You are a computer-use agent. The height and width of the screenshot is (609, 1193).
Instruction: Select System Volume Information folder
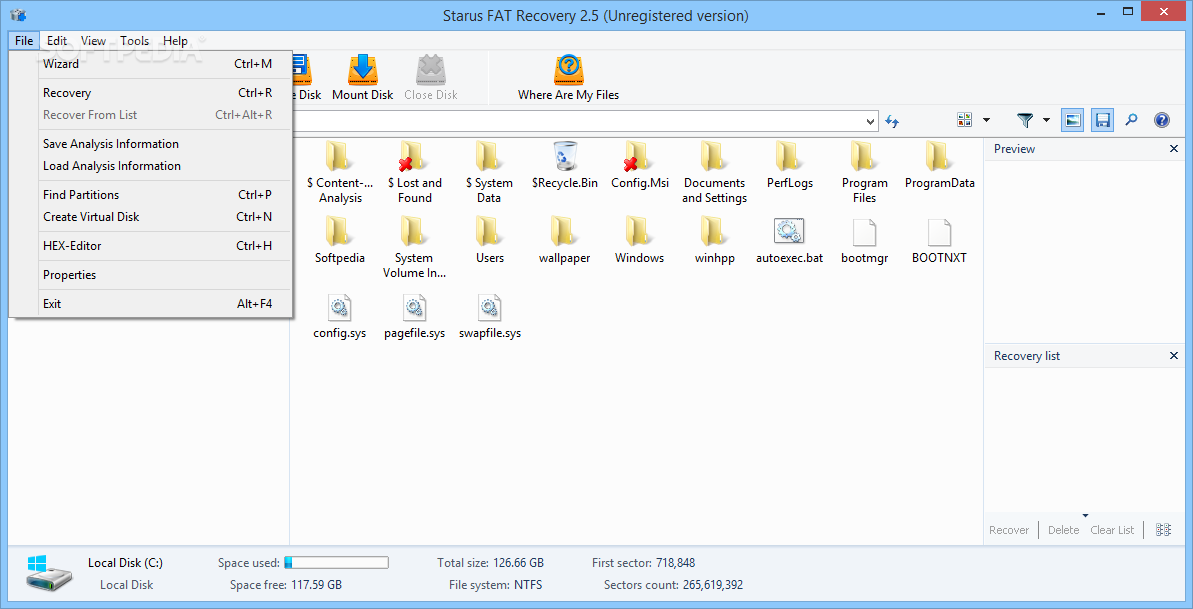coord(415,247)
